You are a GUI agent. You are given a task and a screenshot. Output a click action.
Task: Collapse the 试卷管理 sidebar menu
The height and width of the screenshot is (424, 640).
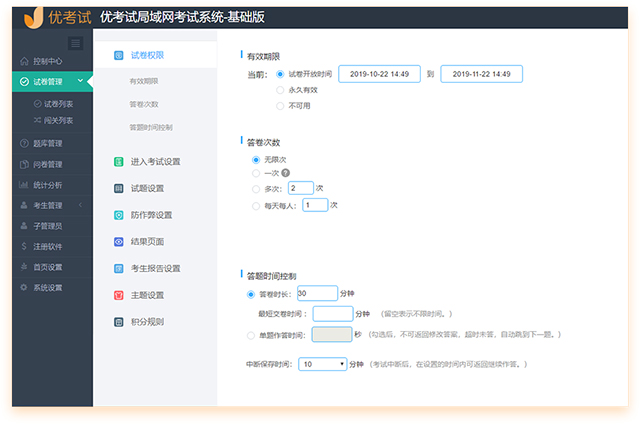pyautogui.click(x=52, y=82)
